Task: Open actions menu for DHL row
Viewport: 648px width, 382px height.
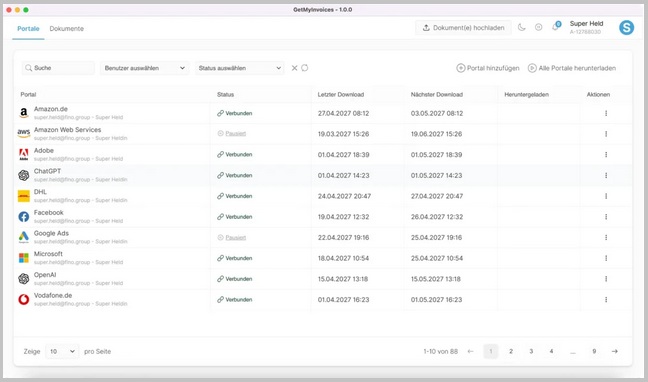Action: point(606,196)
